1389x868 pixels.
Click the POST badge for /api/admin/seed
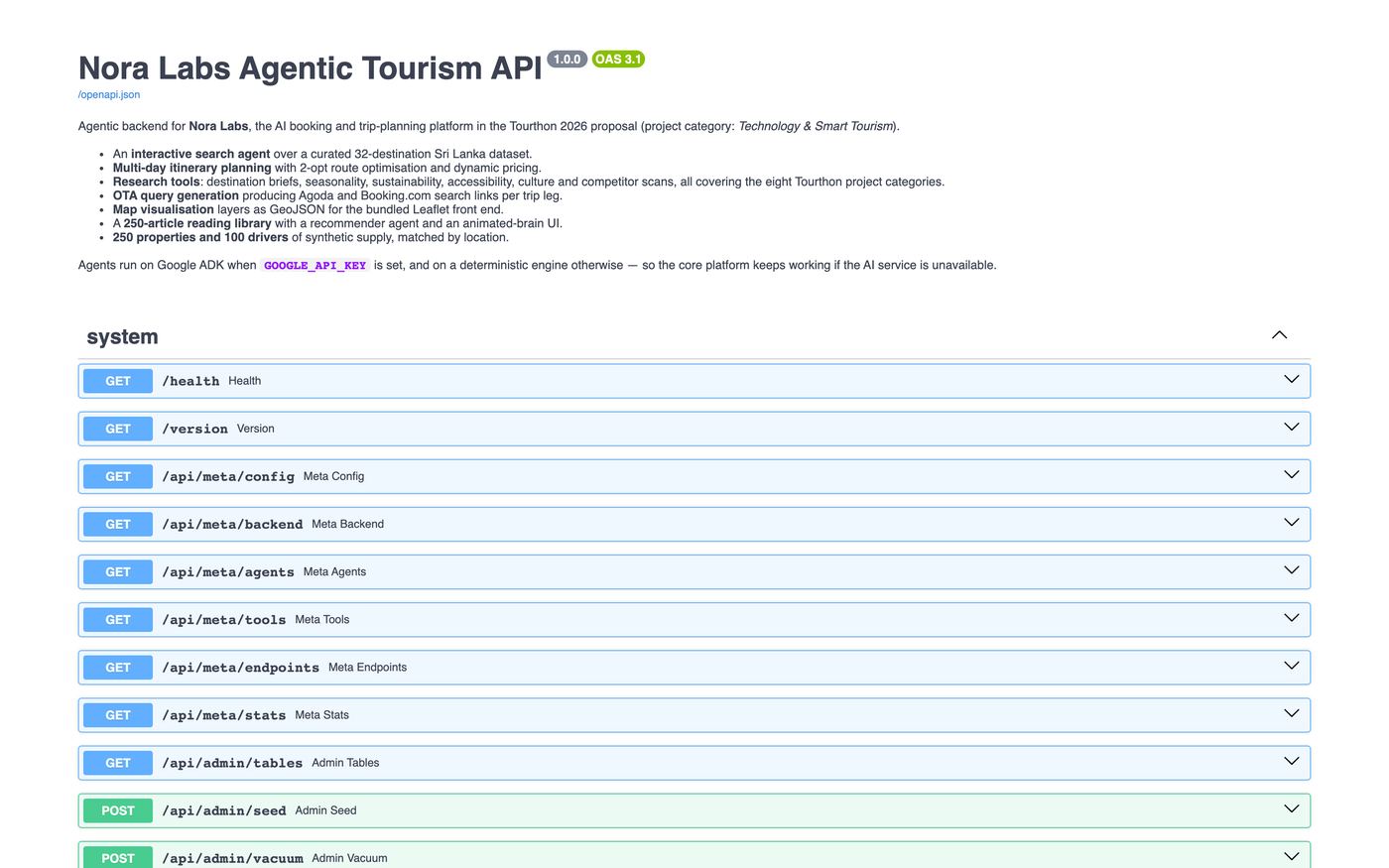(118, 810)
